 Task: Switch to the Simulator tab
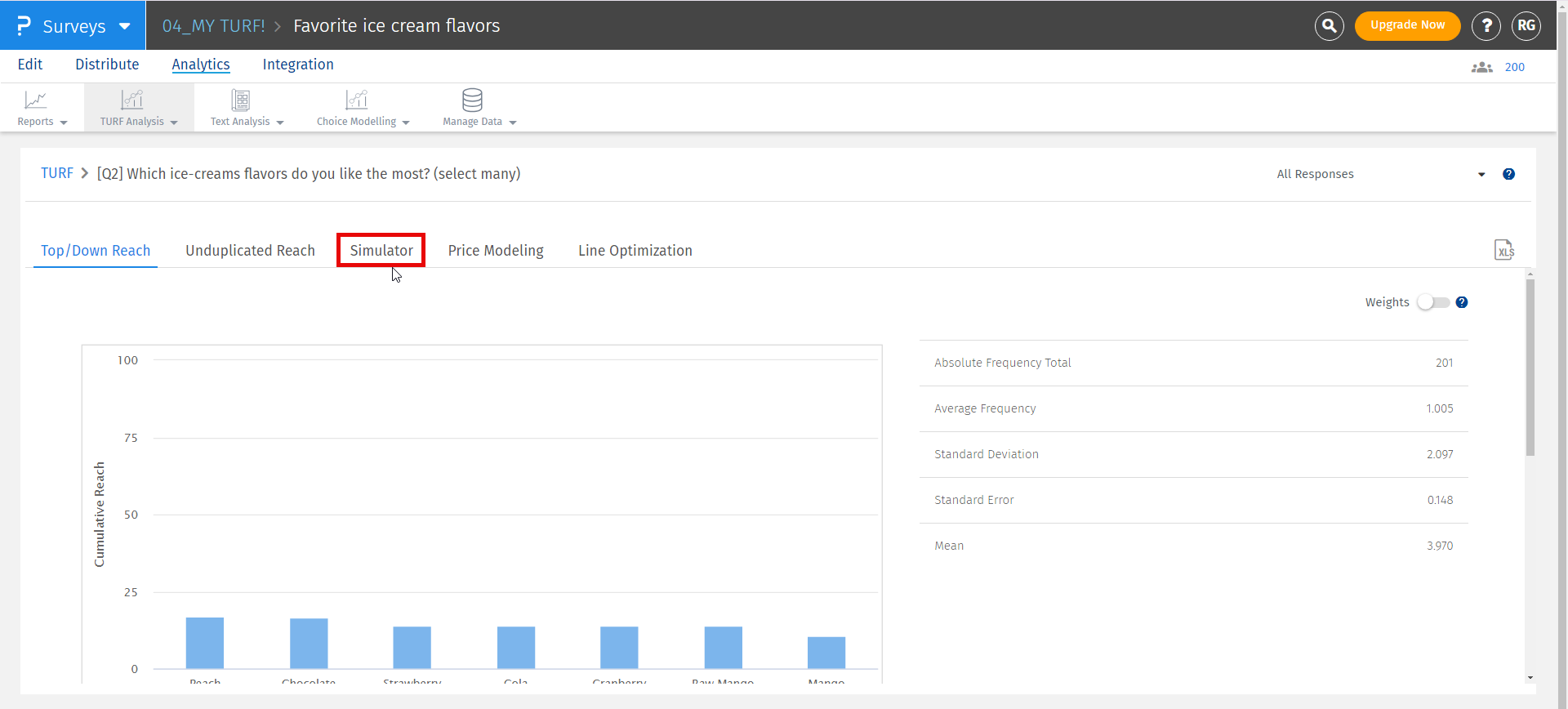coord(381,251)
